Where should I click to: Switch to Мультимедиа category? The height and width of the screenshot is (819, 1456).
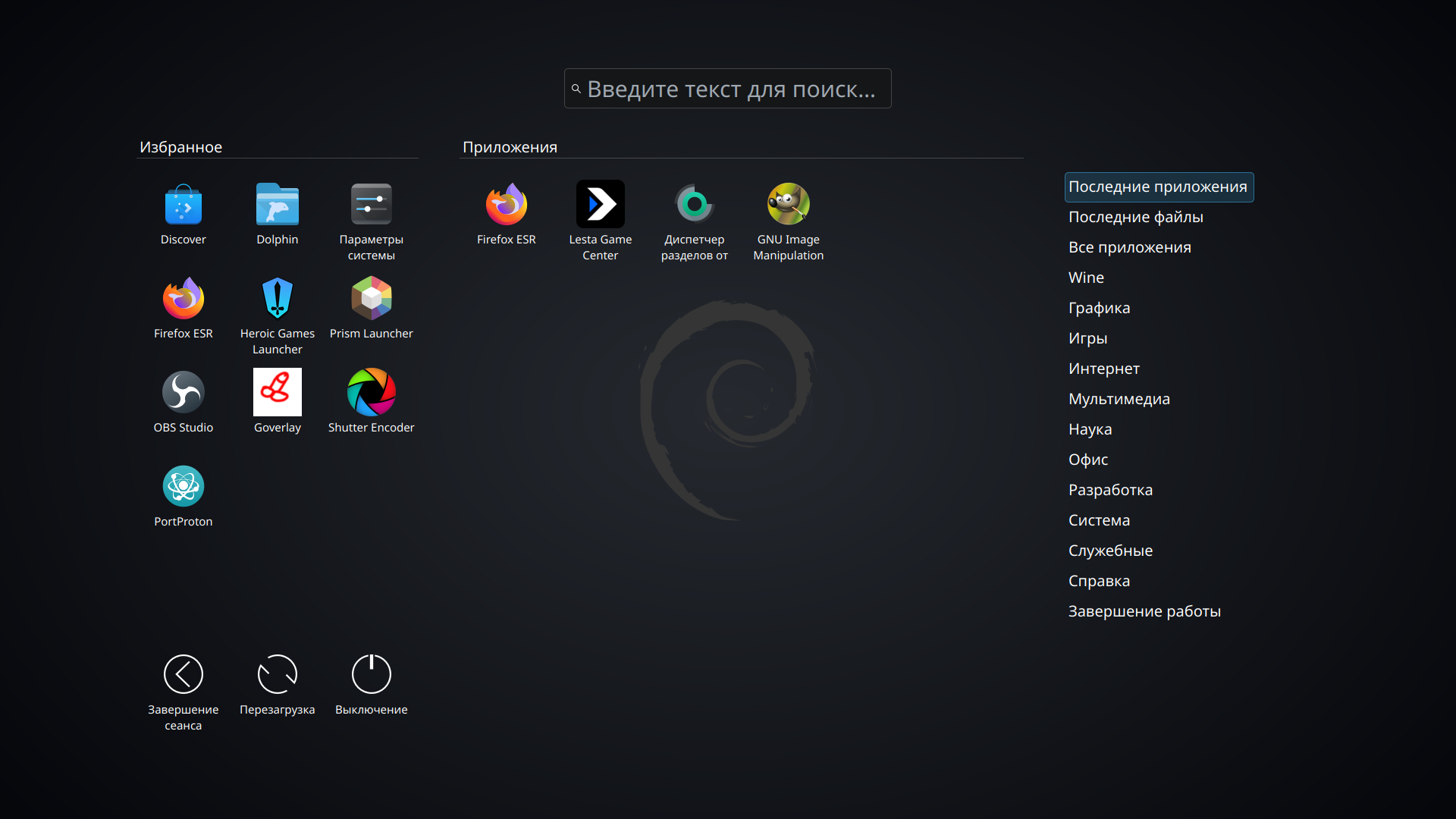point(1119,399)
